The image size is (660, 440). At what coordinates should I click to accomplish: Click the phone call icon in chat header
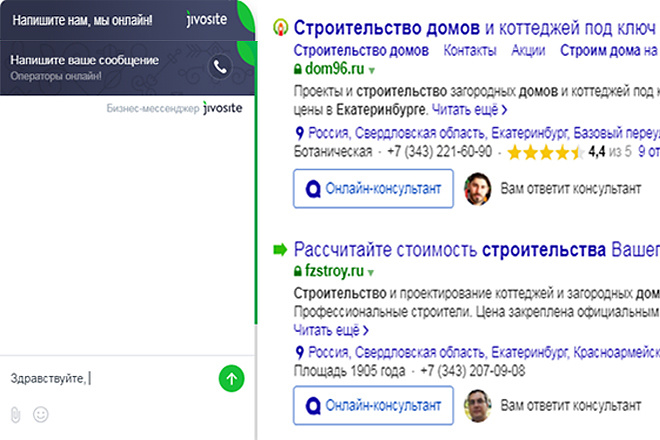click(x=220, y=67)
